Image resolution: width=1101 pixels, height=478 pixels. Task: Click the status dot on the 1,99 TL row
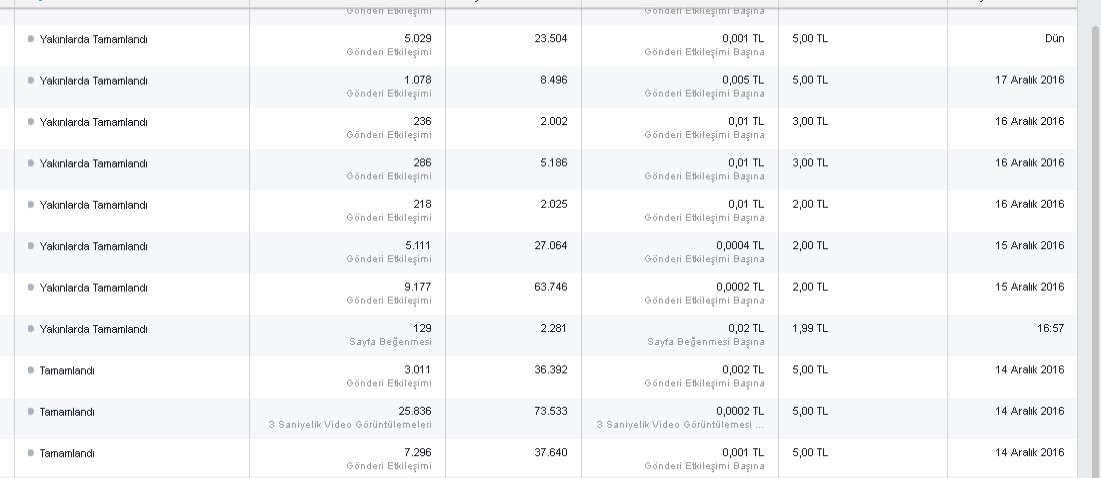pos(30,329)
